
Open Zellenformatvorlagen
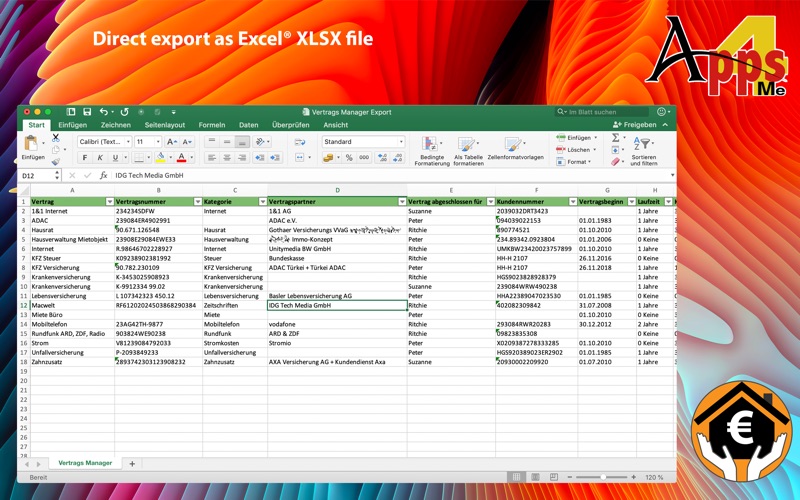[515, 148]
